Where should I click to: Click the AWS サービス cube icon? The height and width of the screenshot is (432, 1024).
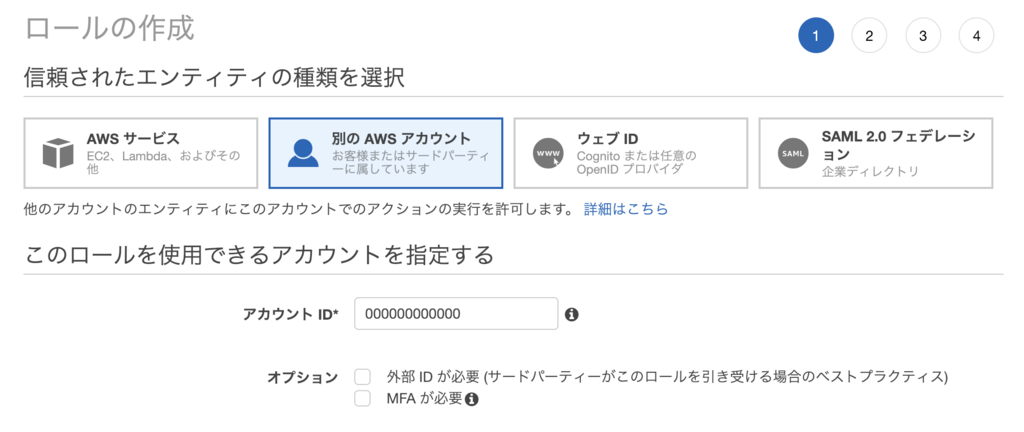(58, 153)
